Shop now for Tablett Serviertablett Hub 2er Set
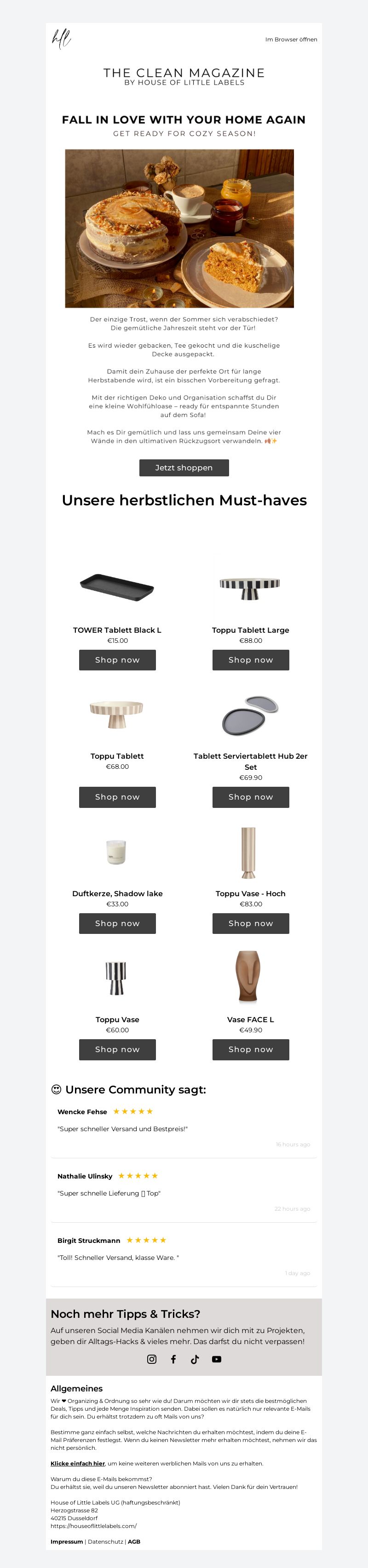368x1568 pixels. [x=250, y=797]
